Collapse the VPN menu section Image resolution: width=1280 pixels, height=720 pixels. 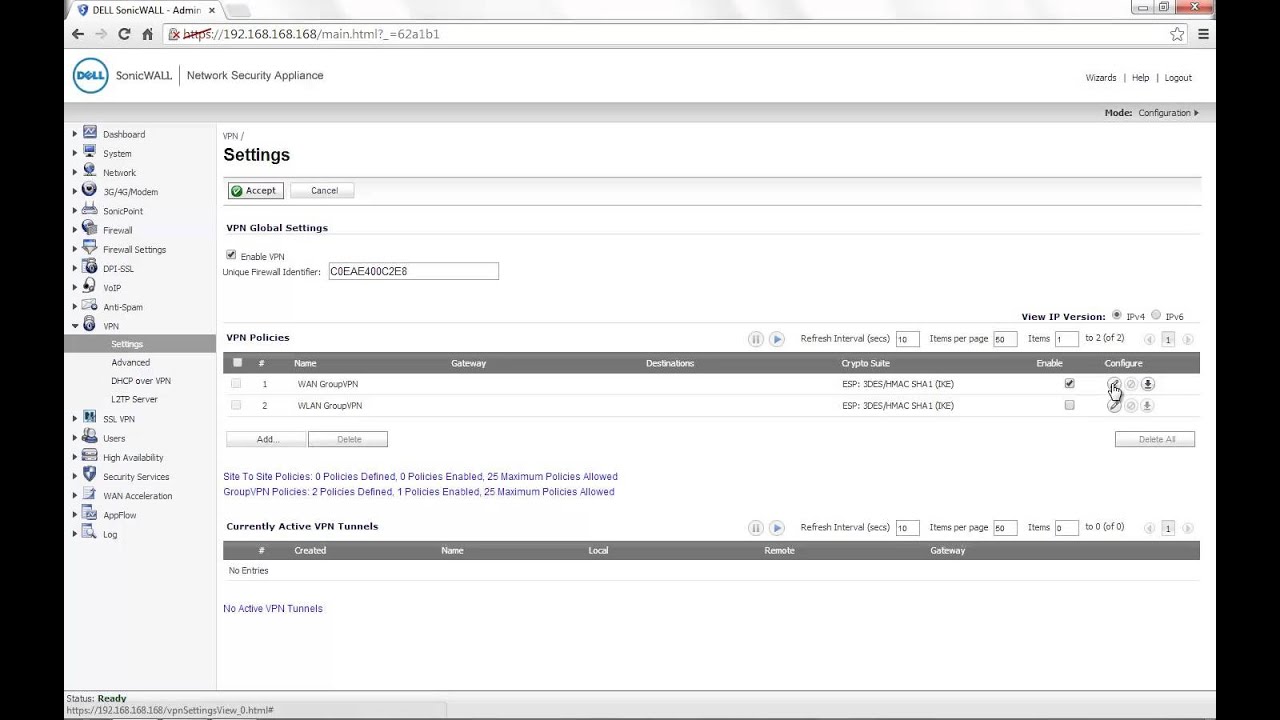tap(75, 326)
